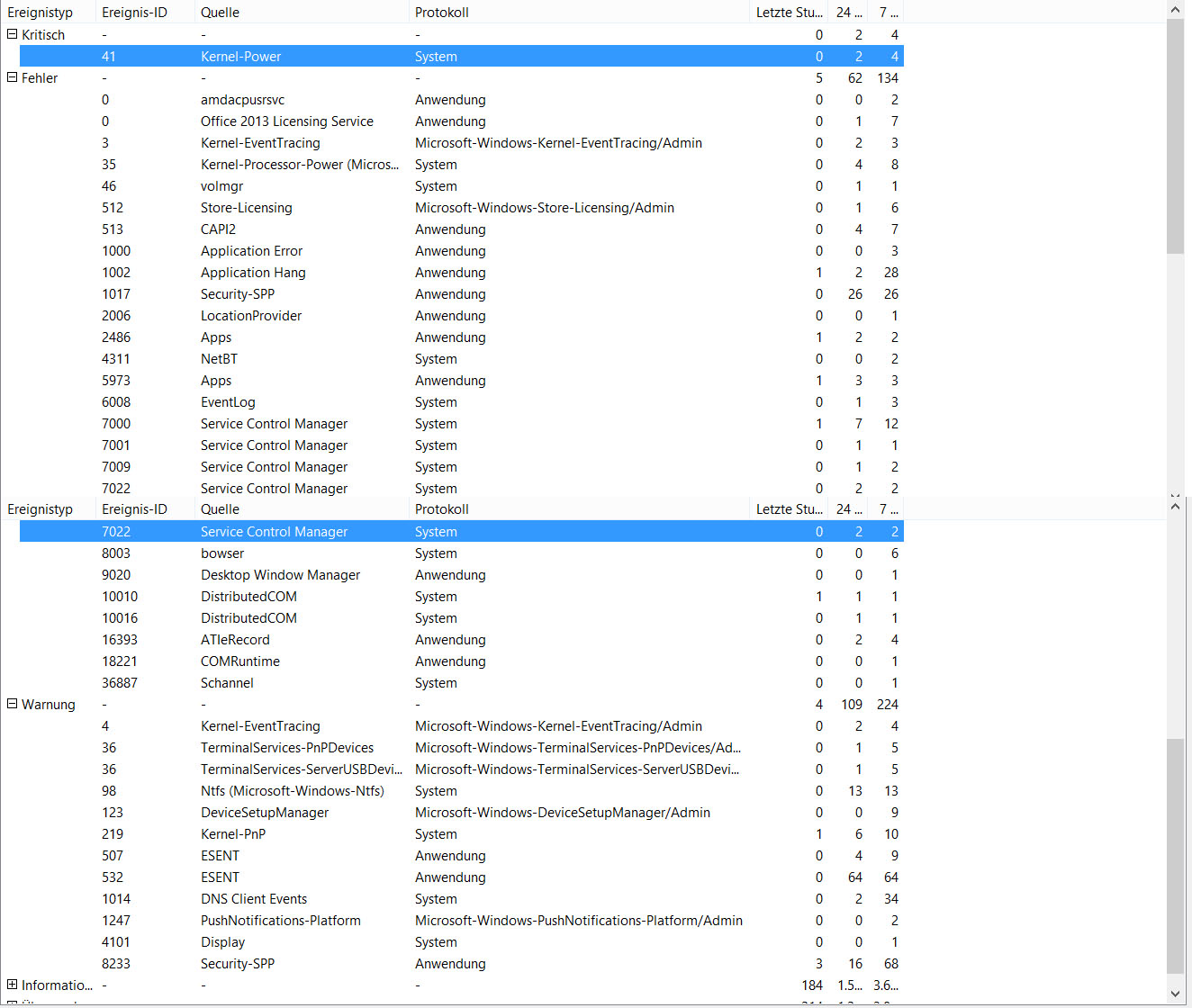The height and width of the screenshot is (1008, 1192).
Task: Select Kernel-EventTracing error ID 3 row
Action: (461, 142)
